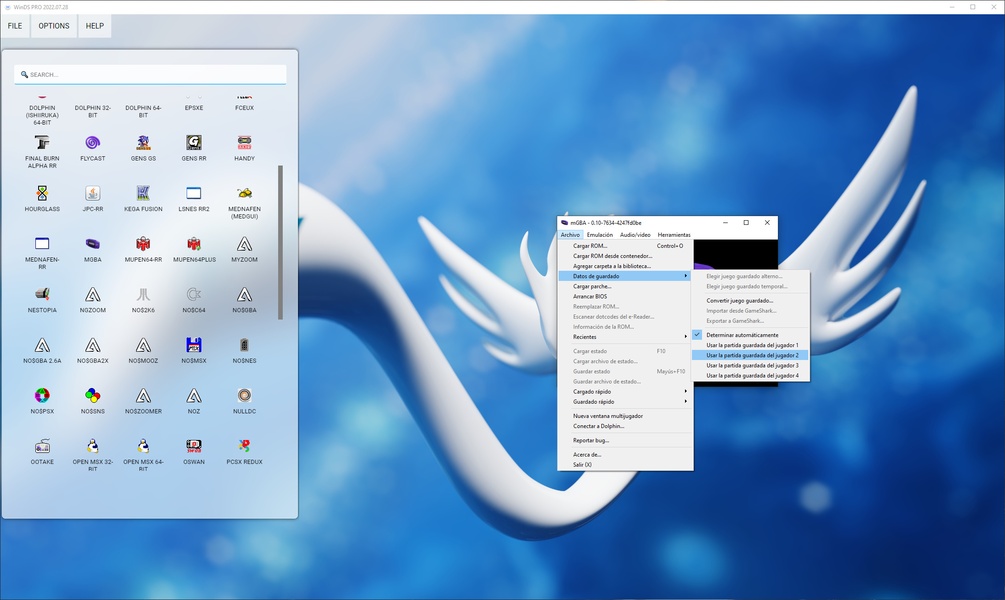Open the Kega Fusion emulator
Screen dimensions: 1005x600
[x=143, y=193]
